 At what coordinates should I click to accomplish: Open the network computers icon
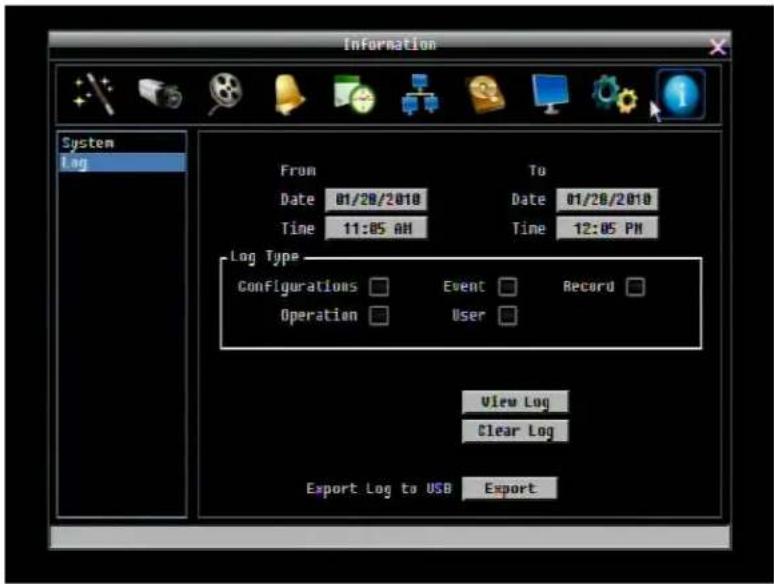pos(420,94)
